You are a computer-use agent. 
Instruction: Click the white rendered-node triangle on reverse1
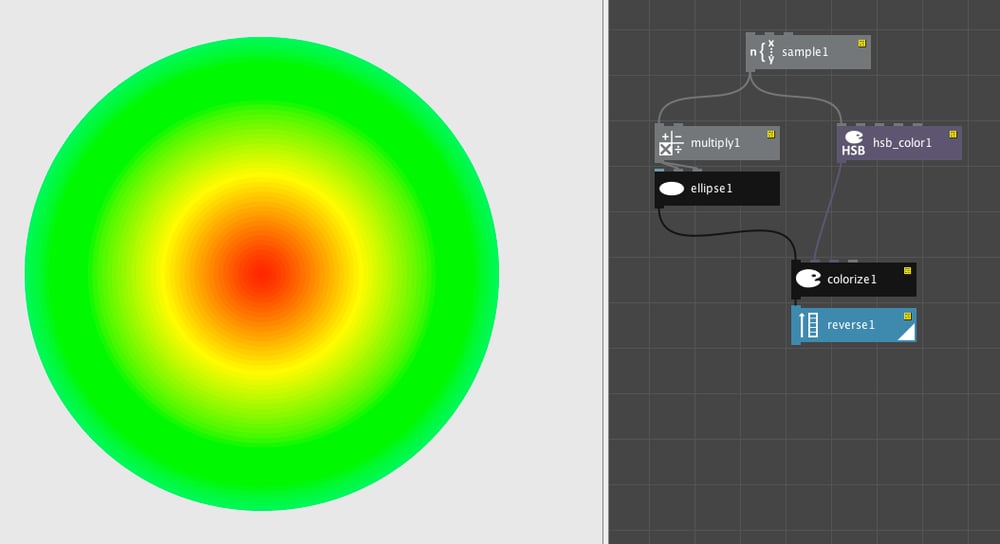point(908,333)
